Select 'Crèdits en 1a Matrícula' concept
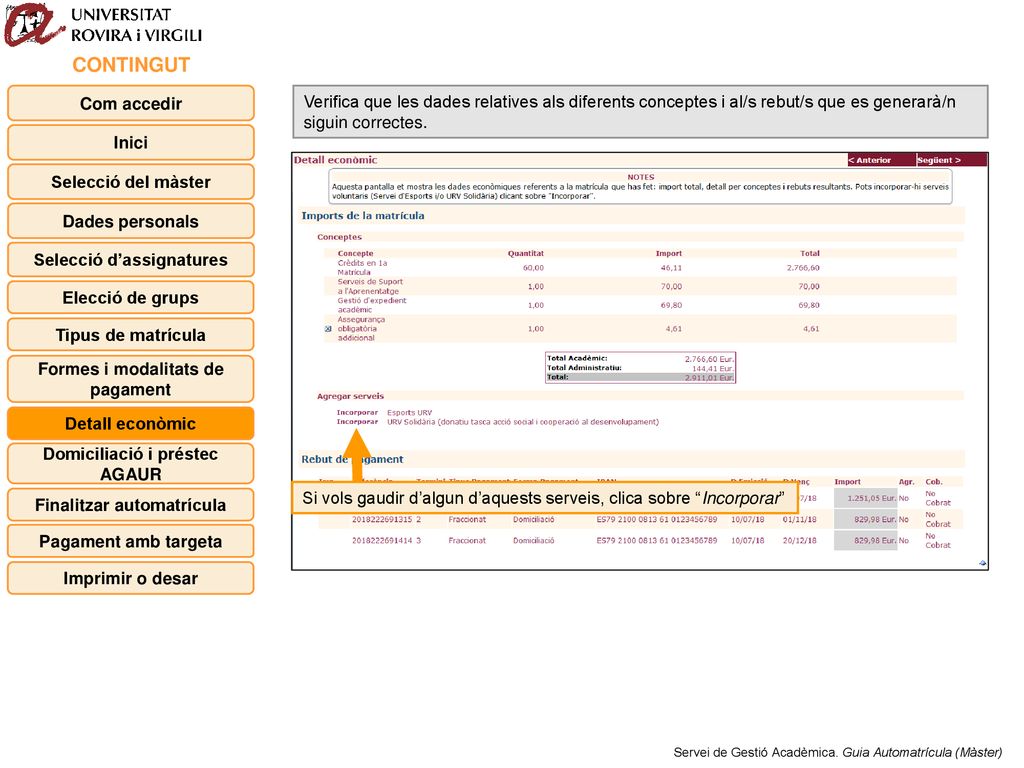The width and height of the screenshot is (1024, 768). click(362, 268)
